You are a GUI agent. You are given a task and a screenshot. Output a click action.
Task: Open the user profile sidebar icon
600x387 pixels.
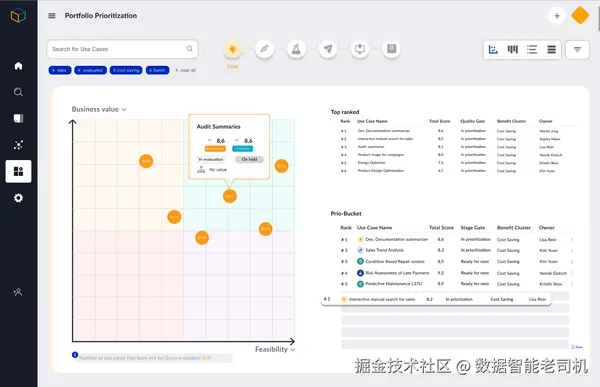tap(18, 292)
